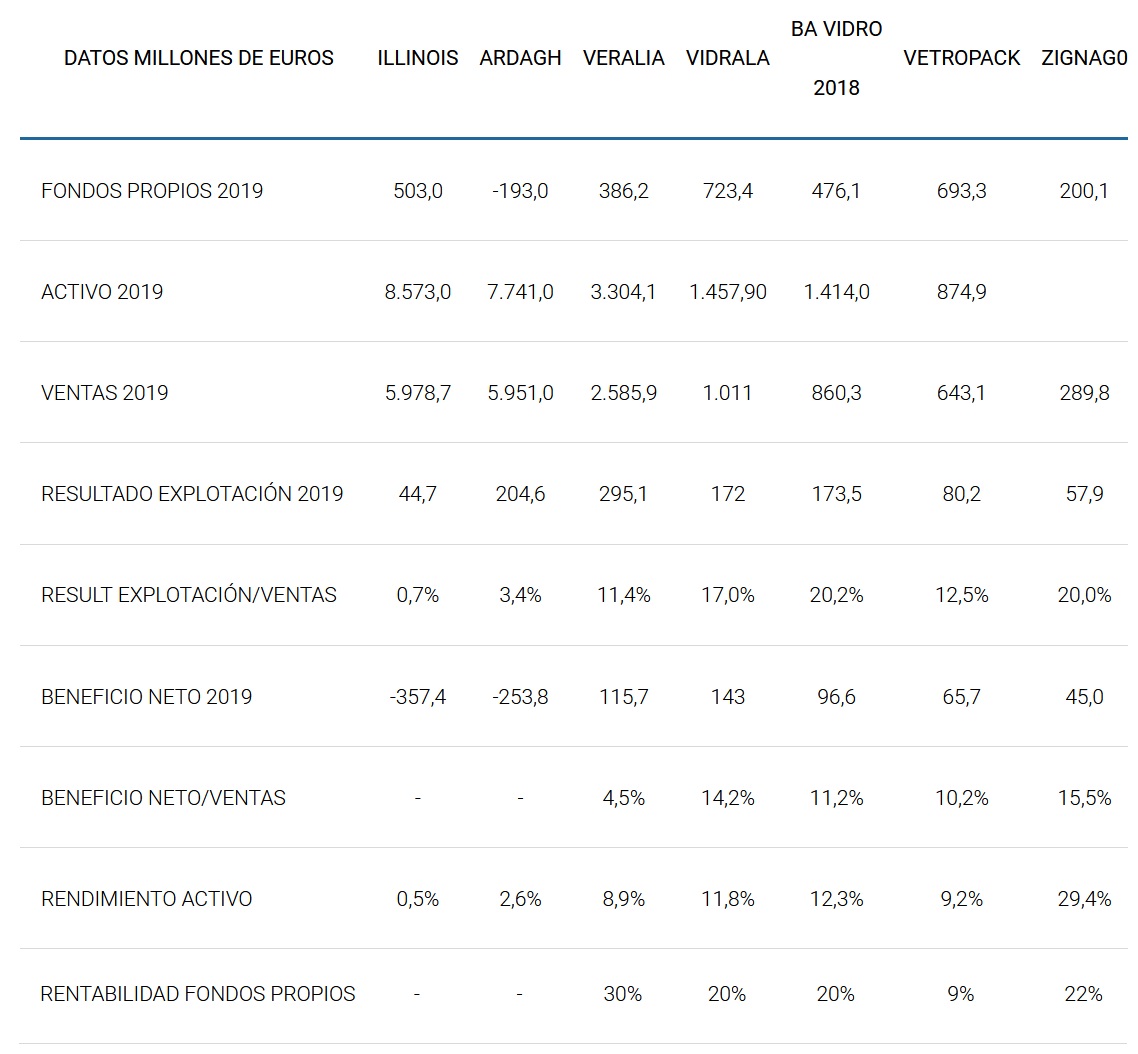Click the RENTABILIDAD FONDOS PROPIOS row label
This screenshot has width=1138, height=1054.
tap(198, 994)
